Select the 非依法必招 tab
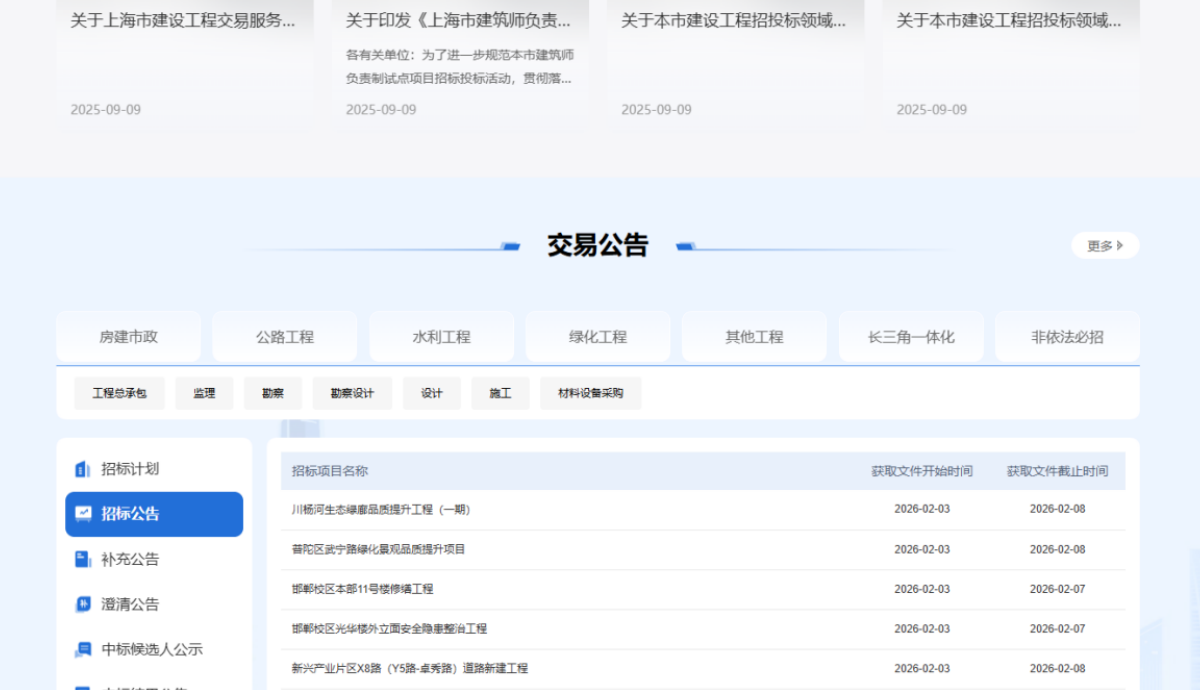1200x690 pixels. tap(1067, 337)
